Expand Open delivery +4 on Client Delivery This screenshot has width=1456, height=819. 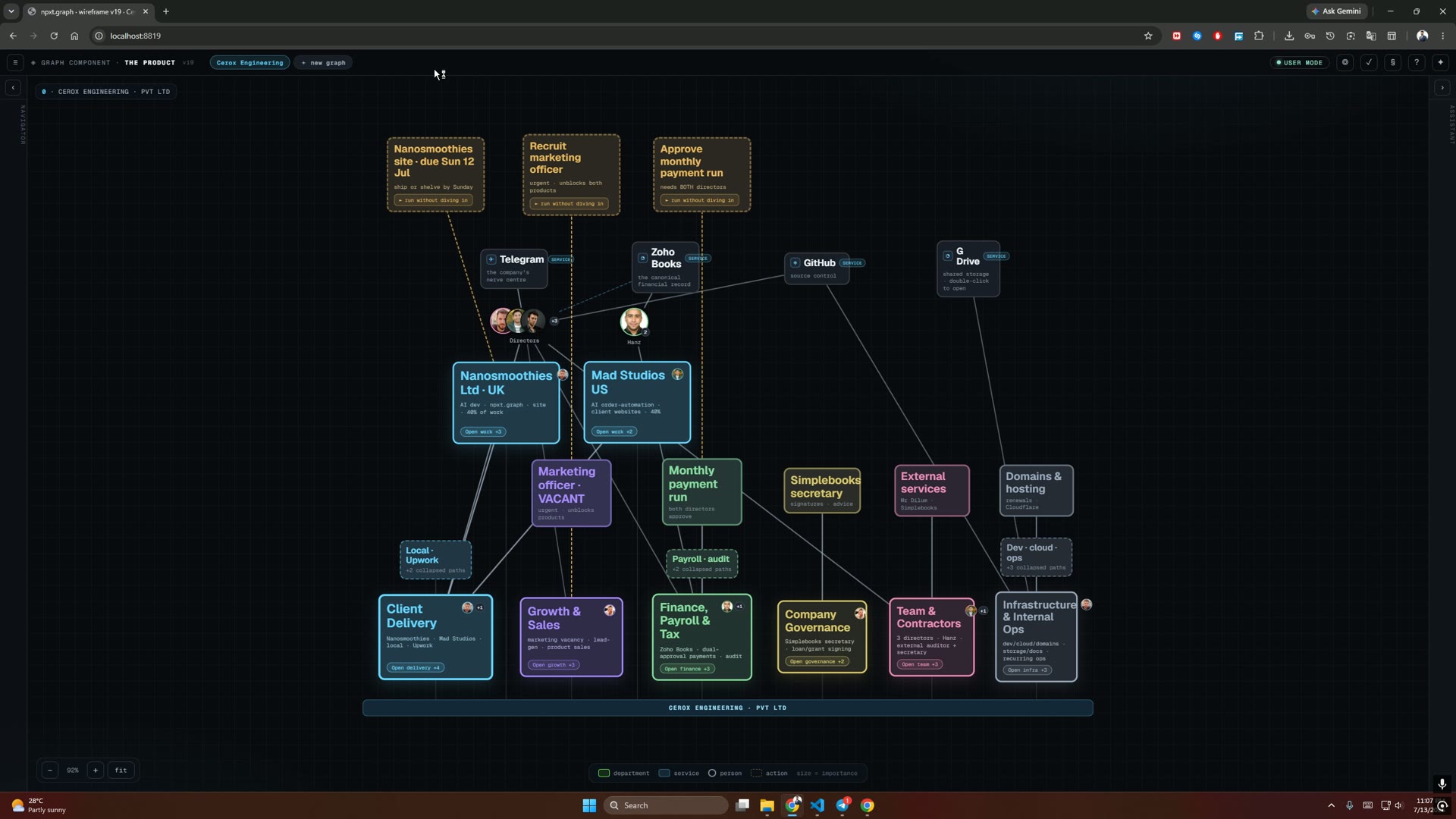click(x=416, y=667)
